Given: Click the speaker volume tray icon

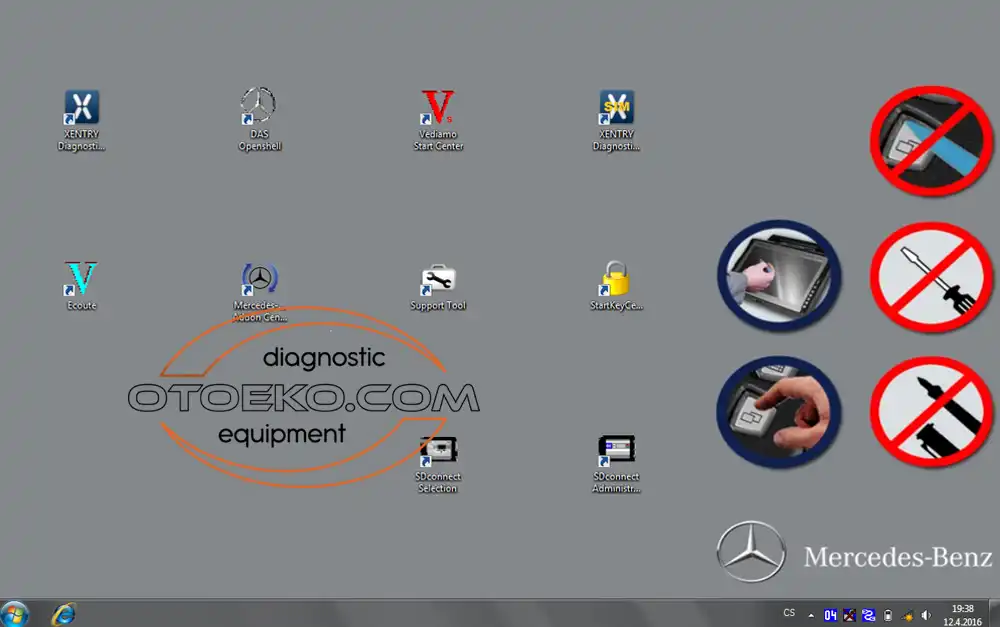Looking at the screenshot, I should point(926,615).
